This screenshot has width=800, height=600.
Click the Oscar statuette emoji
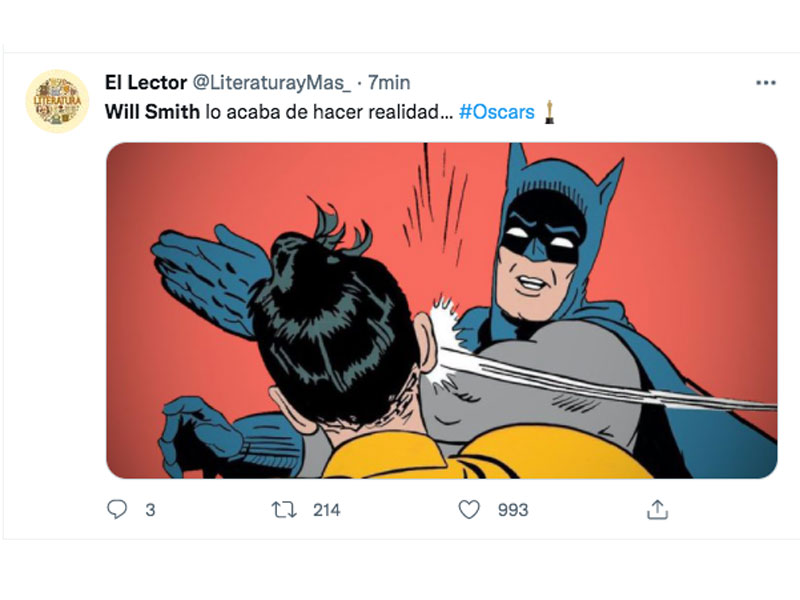tap(549, 111)
